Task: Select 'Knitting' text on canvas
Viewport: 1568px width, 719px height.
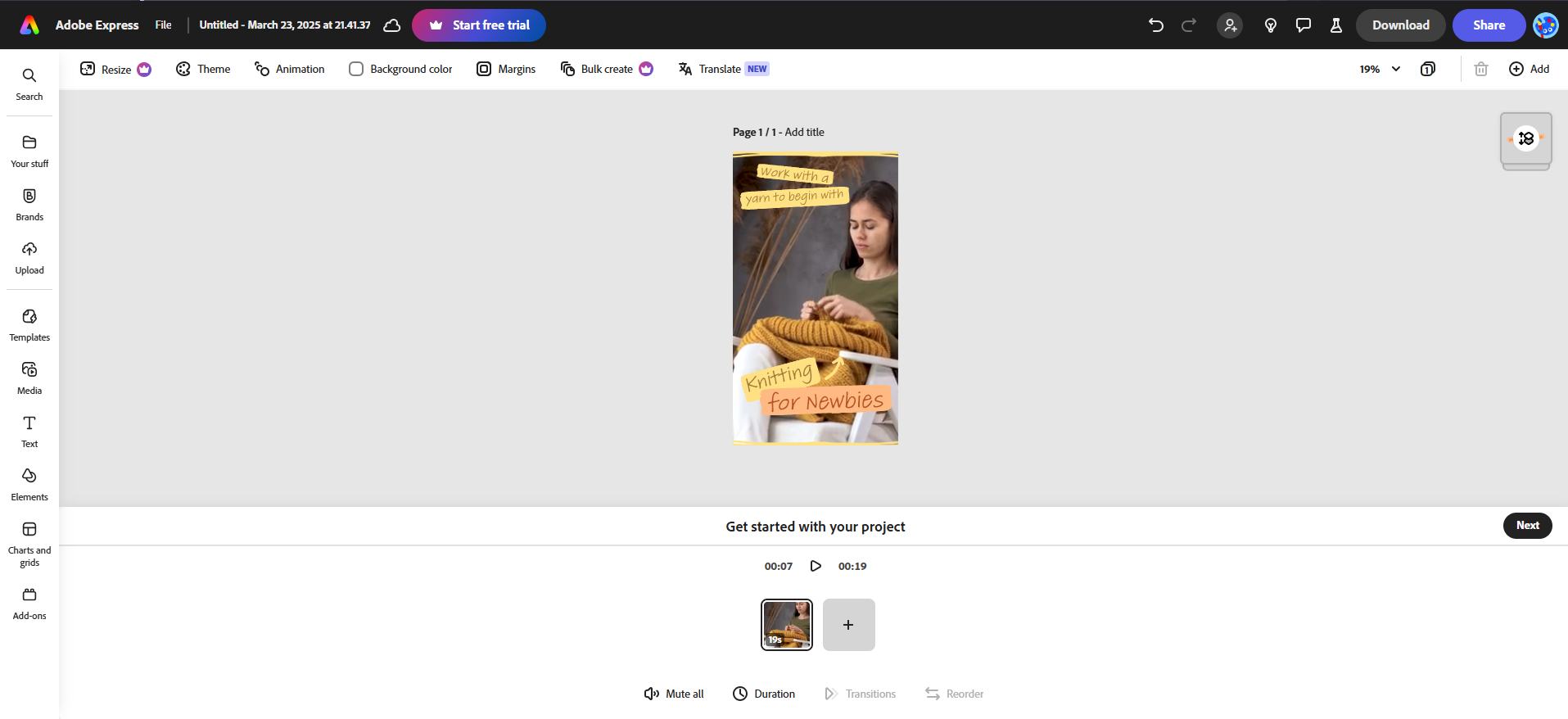Action: pyautogui.click(x=779, y=377)
